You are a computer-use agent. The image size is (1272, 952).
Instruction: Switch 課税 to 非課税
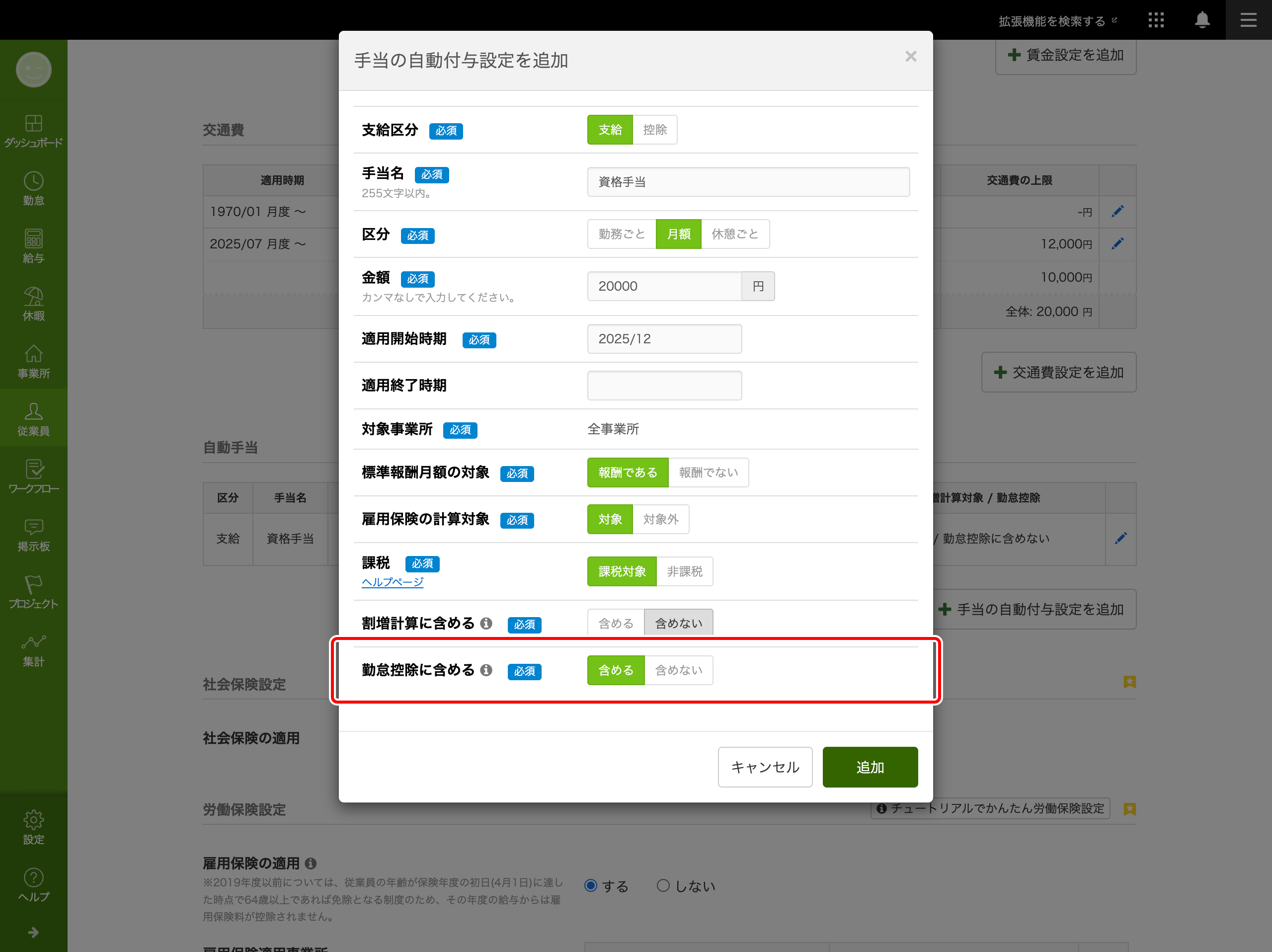click(x=684, y=571)
